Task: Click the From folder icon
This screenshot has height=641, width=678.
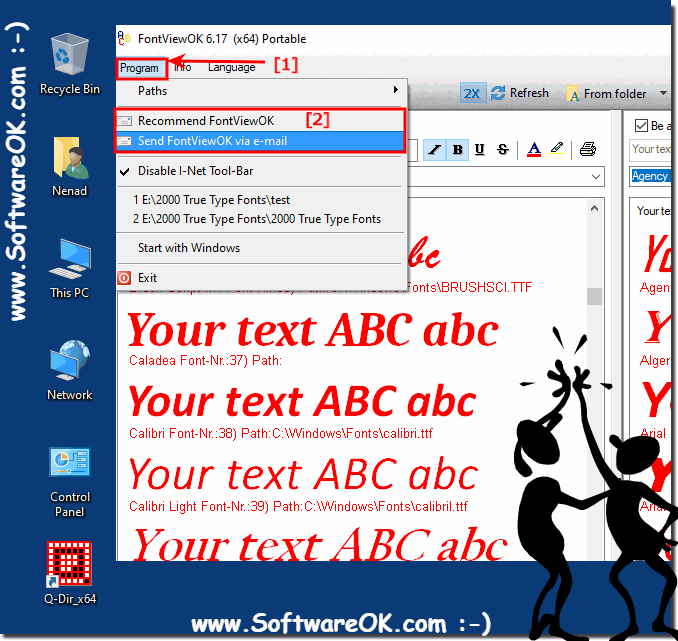Action: click(x=572, y=94)
